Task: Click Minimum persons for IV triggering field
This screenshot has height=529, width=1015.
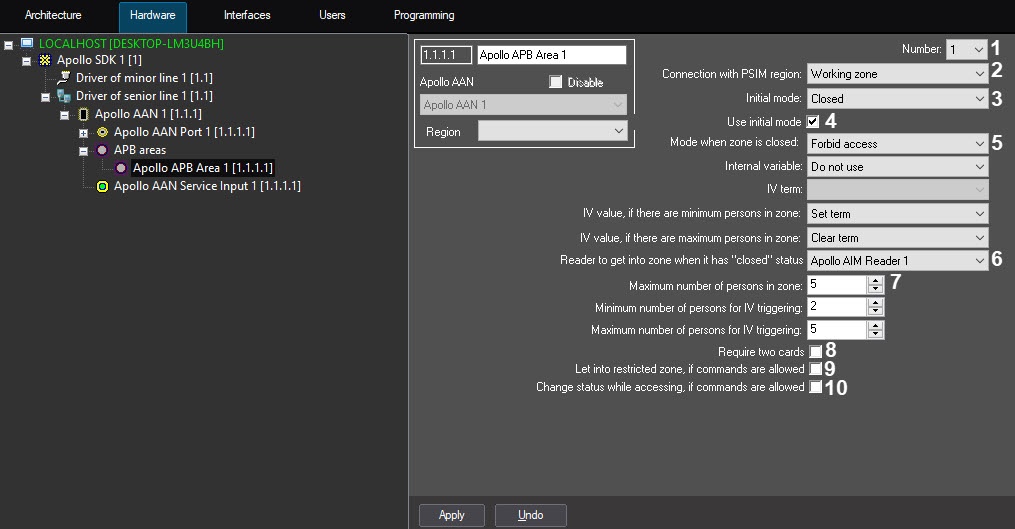Action: 837,307
